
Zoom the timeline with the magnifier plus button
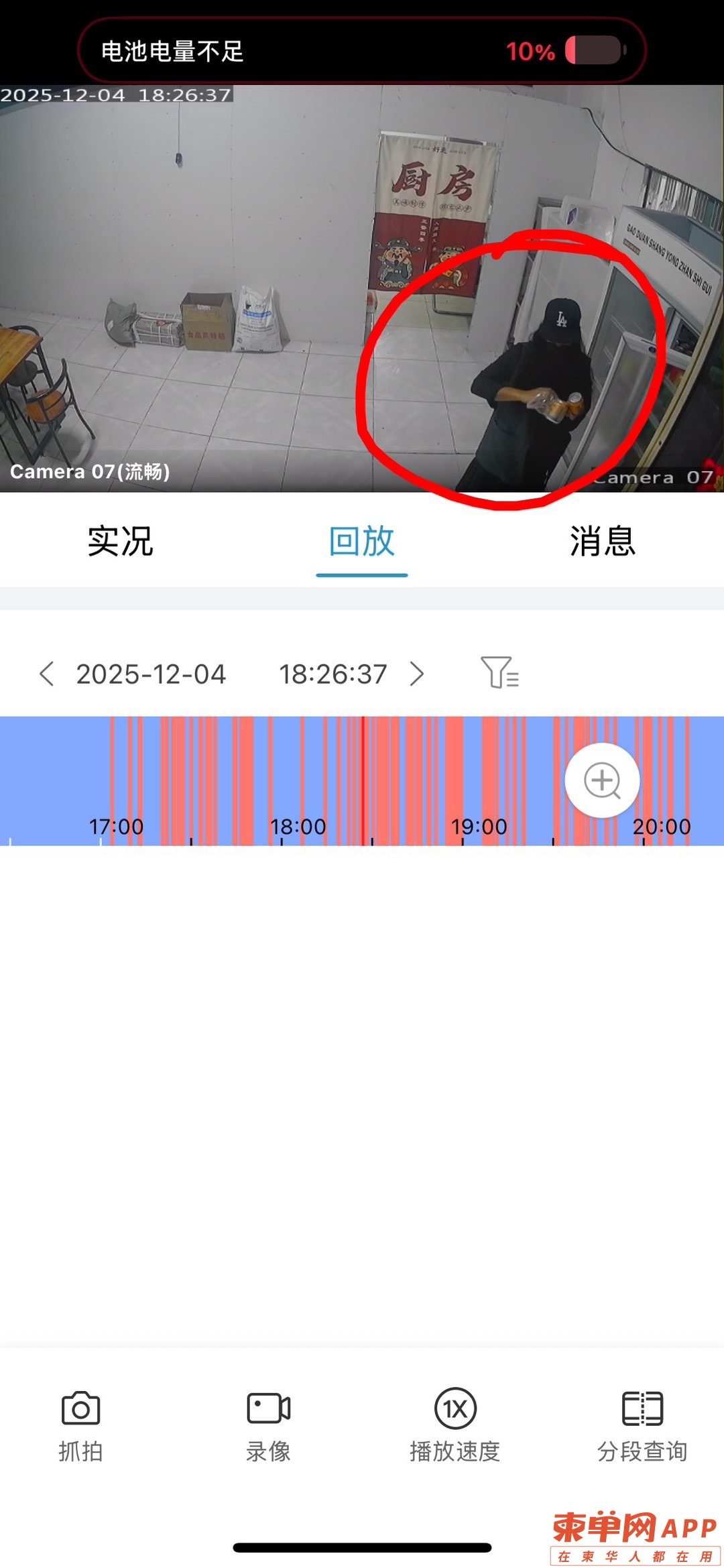point(602,780)
